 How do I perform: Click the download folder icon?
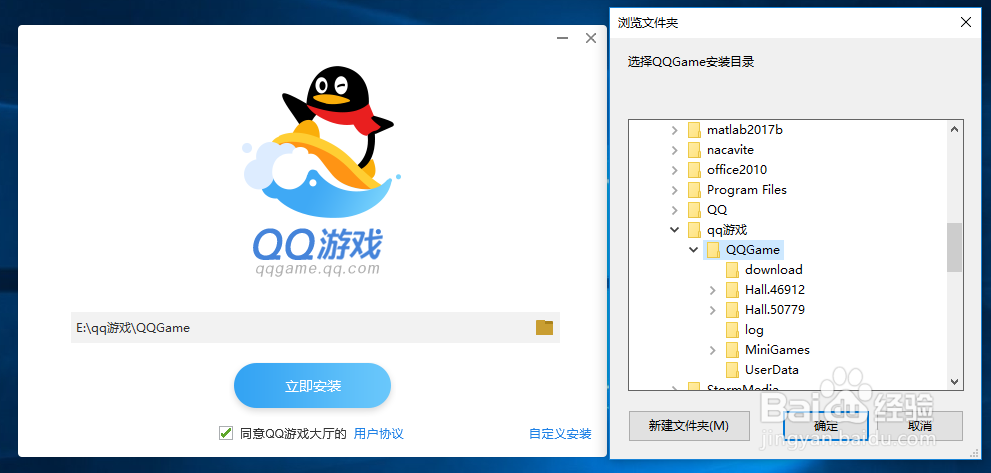click(x=733, y=270)
